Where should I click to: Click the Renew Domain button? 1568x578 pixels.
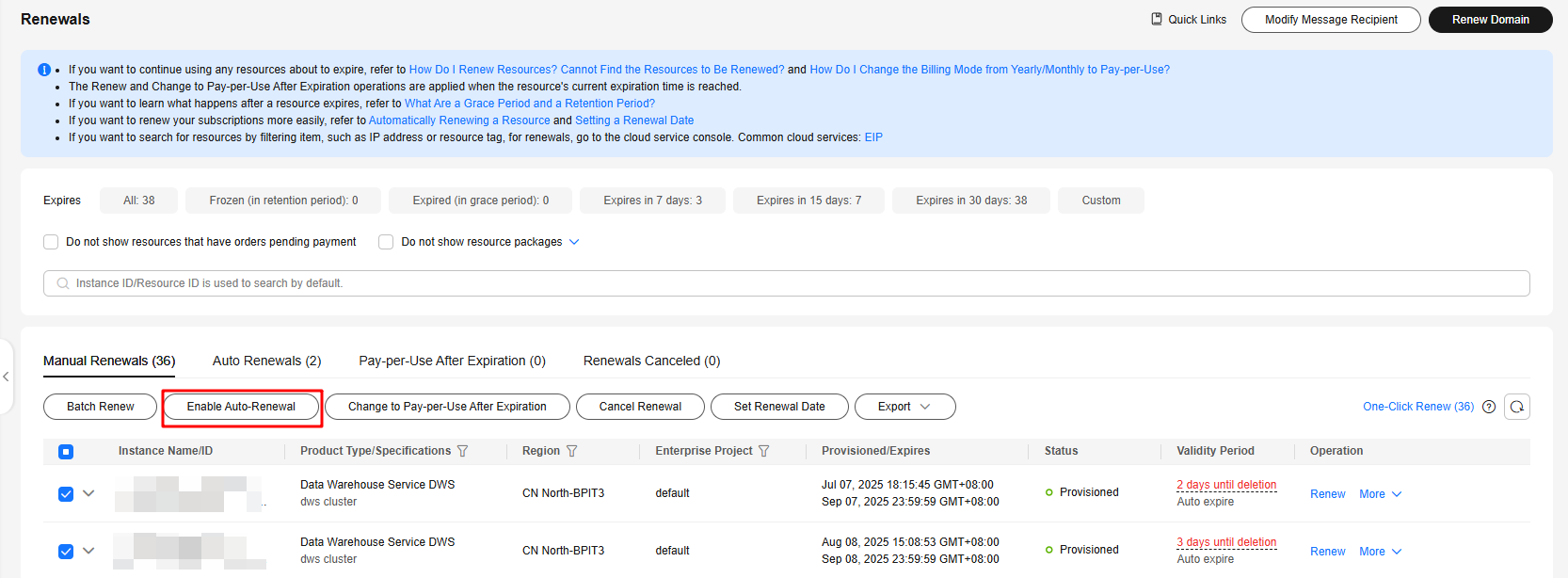tap(1490, 20)
